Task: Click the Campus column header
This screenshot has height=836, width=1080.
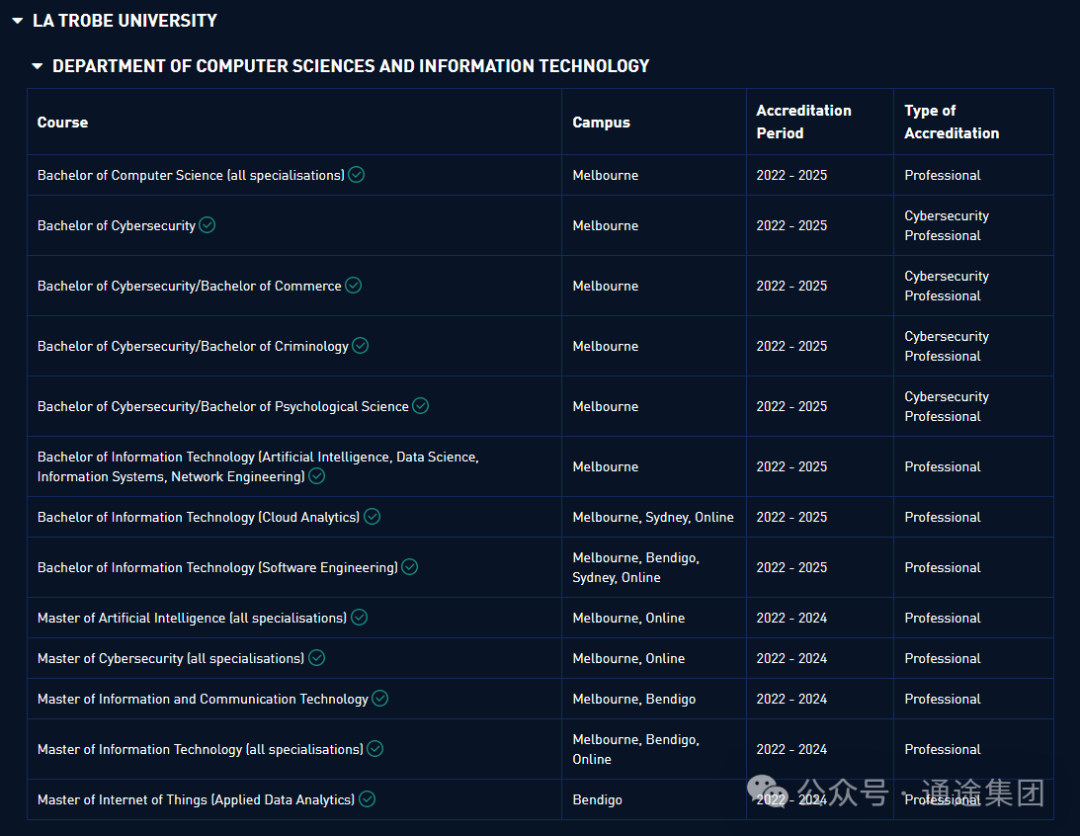Action: coord(601,123)
